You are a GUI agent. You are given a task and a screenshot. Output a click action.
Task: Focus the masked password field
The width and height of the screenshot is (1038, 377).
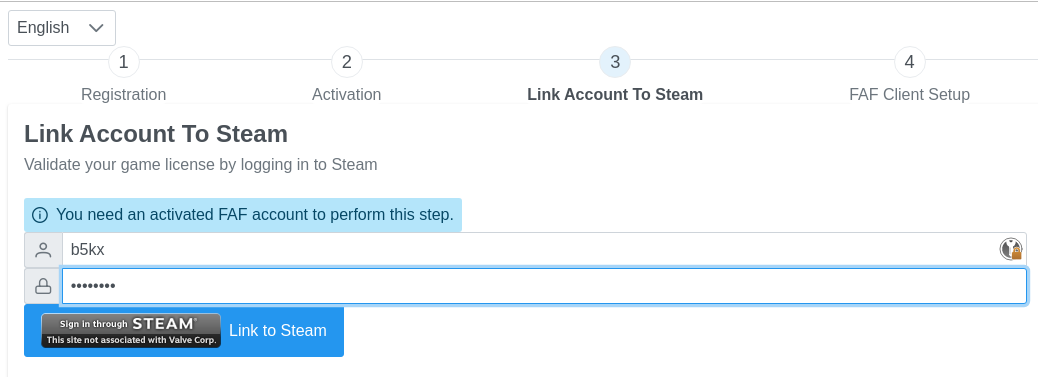click(x=544, y=286)
